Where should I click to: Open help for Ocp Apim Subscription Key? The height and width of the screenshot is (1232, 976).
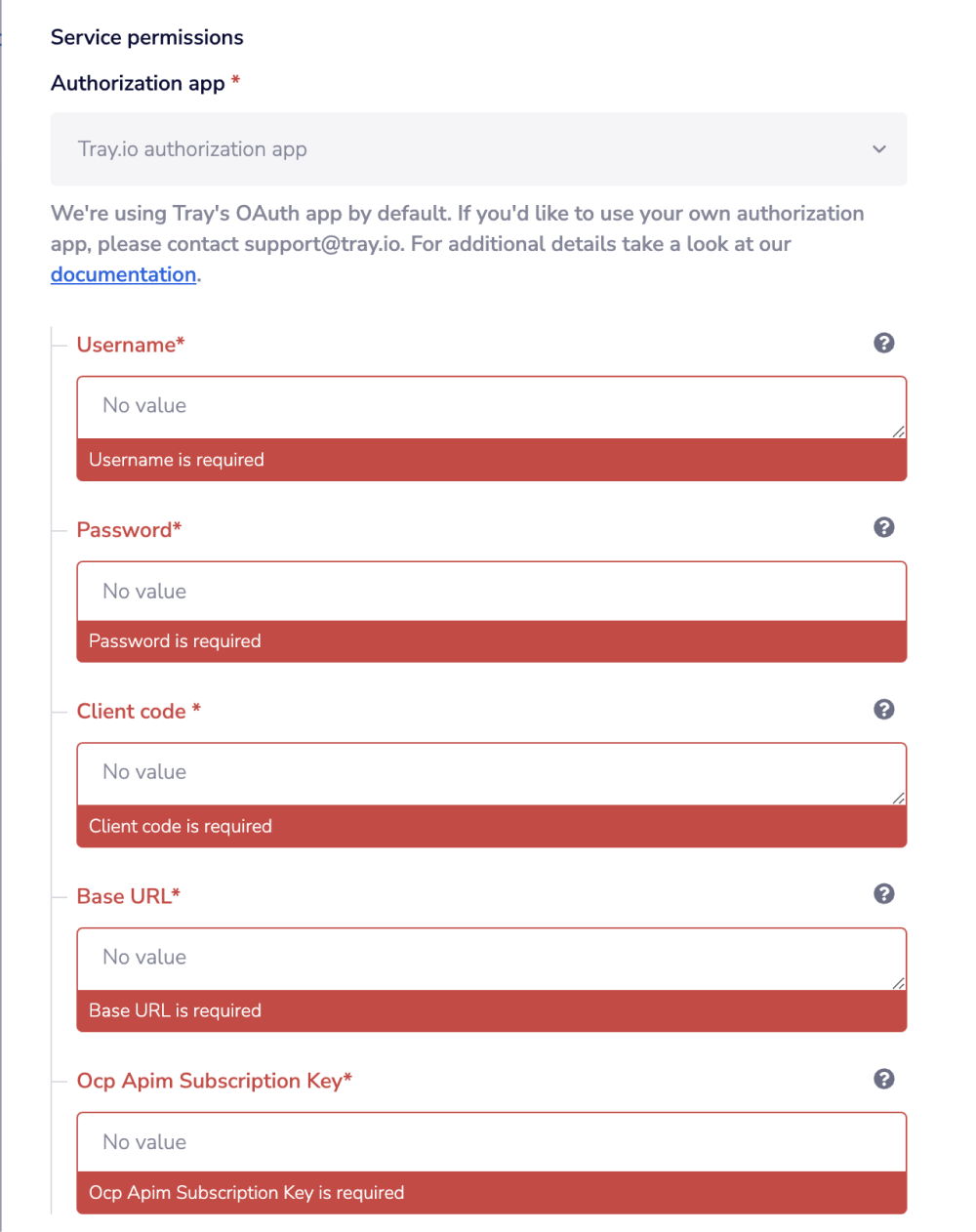(884, 1079)
